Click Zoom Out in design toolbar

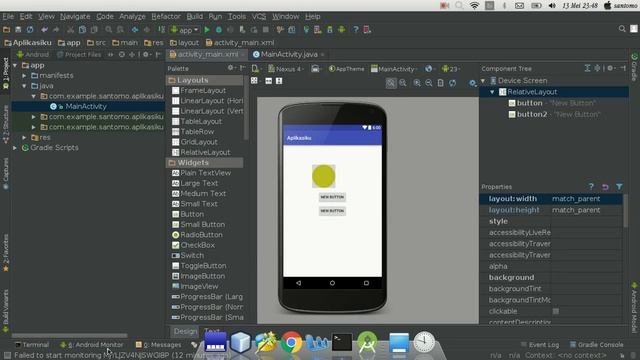[x=429, y=83]
